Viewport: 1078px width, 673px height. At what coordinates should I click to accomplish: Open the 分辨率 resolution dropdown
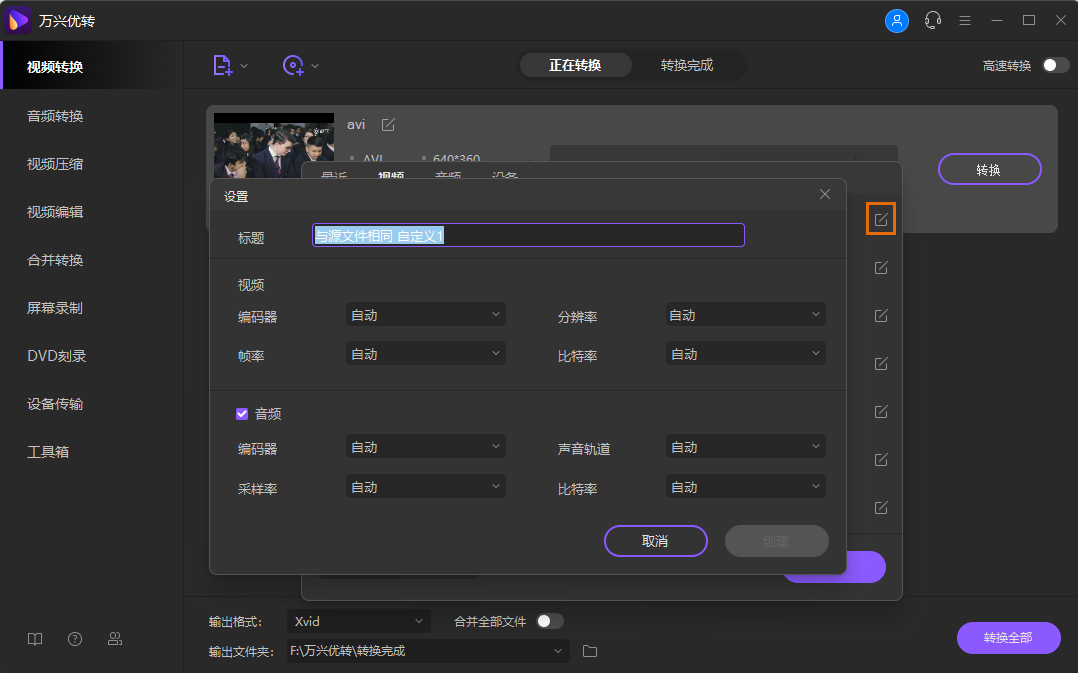click(x=745, y=313)
